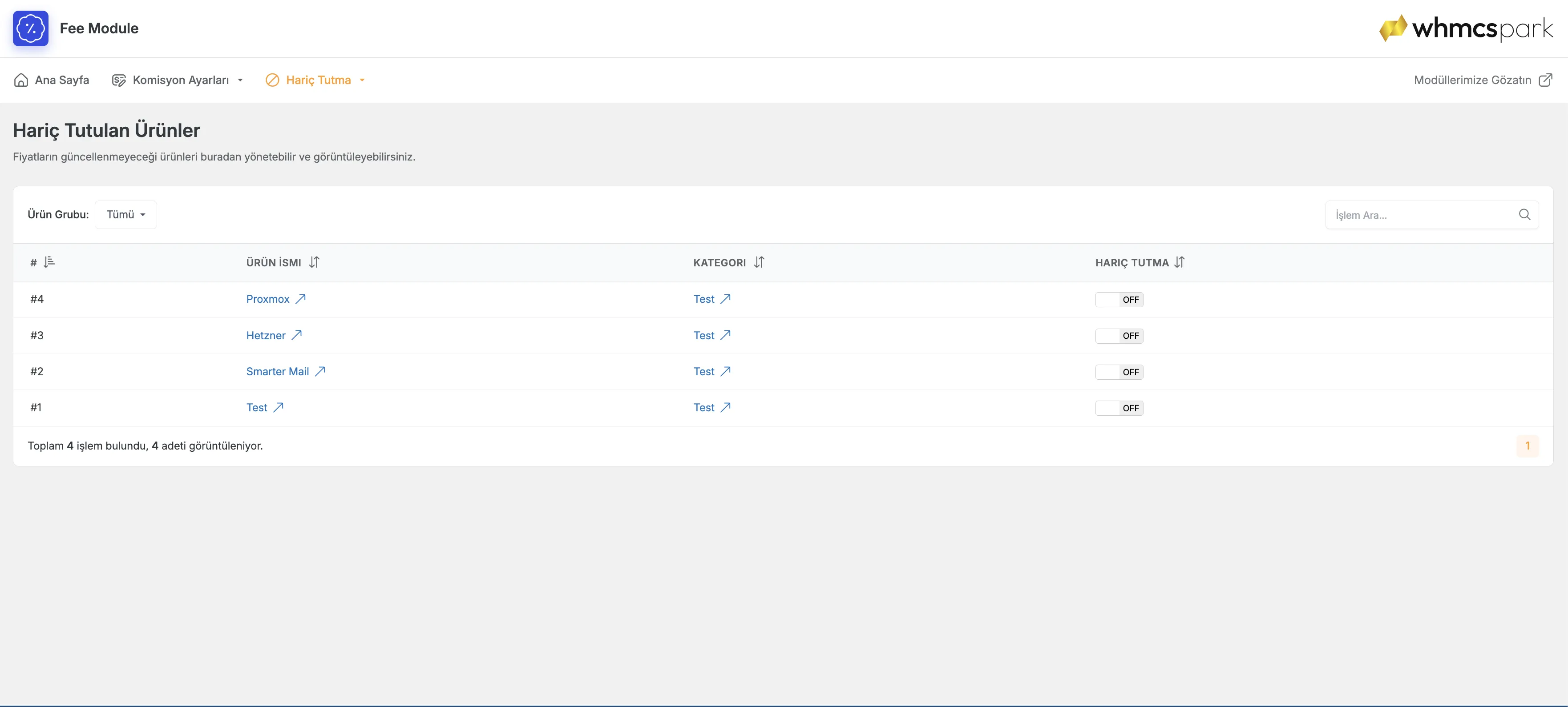
Task: Open the Smarter Mail product link
Action: (x=278, y=371)
